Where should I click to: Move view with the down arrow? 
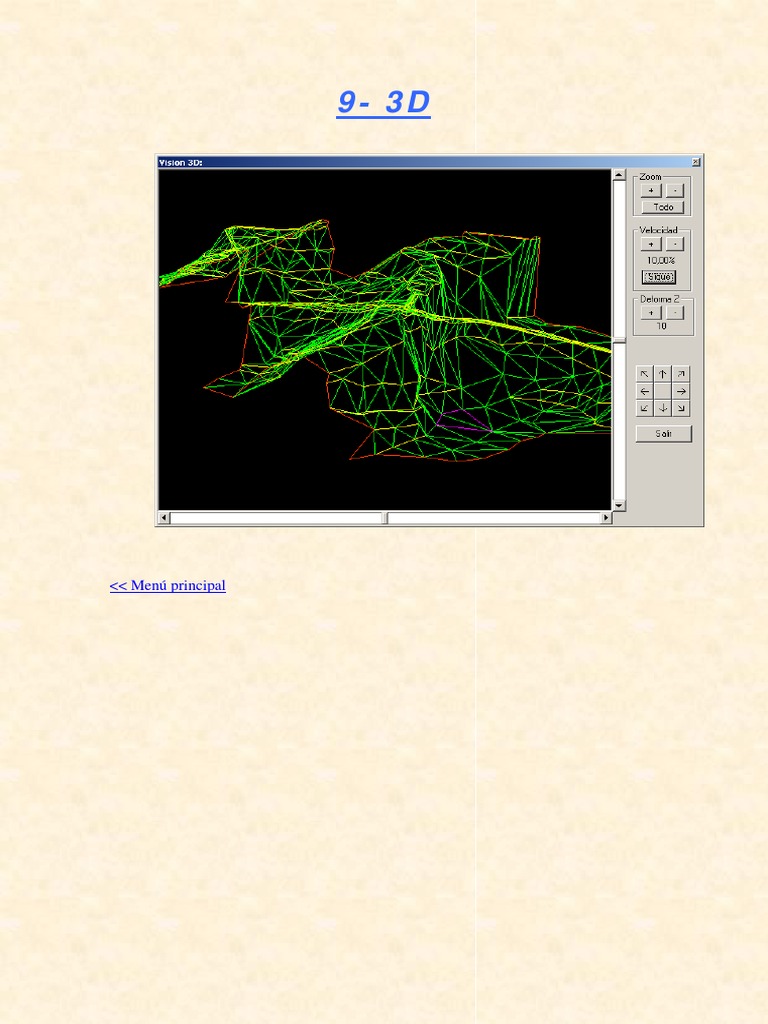(663, 408)
